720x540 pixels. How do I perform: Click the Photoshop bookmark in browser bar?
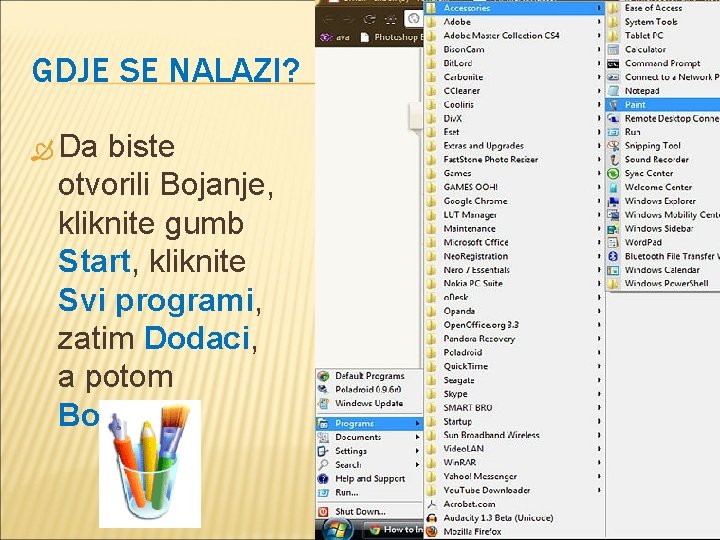(x=390, y=37)
